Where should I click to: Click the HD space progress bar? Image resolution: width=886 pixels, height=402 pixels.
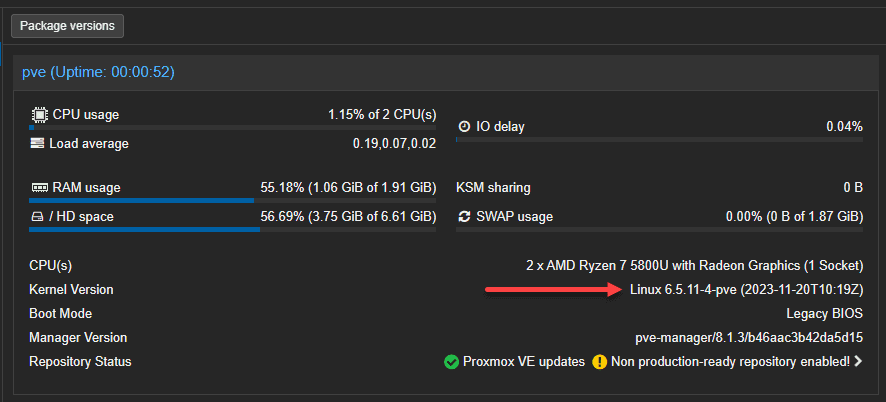point(233,229)
